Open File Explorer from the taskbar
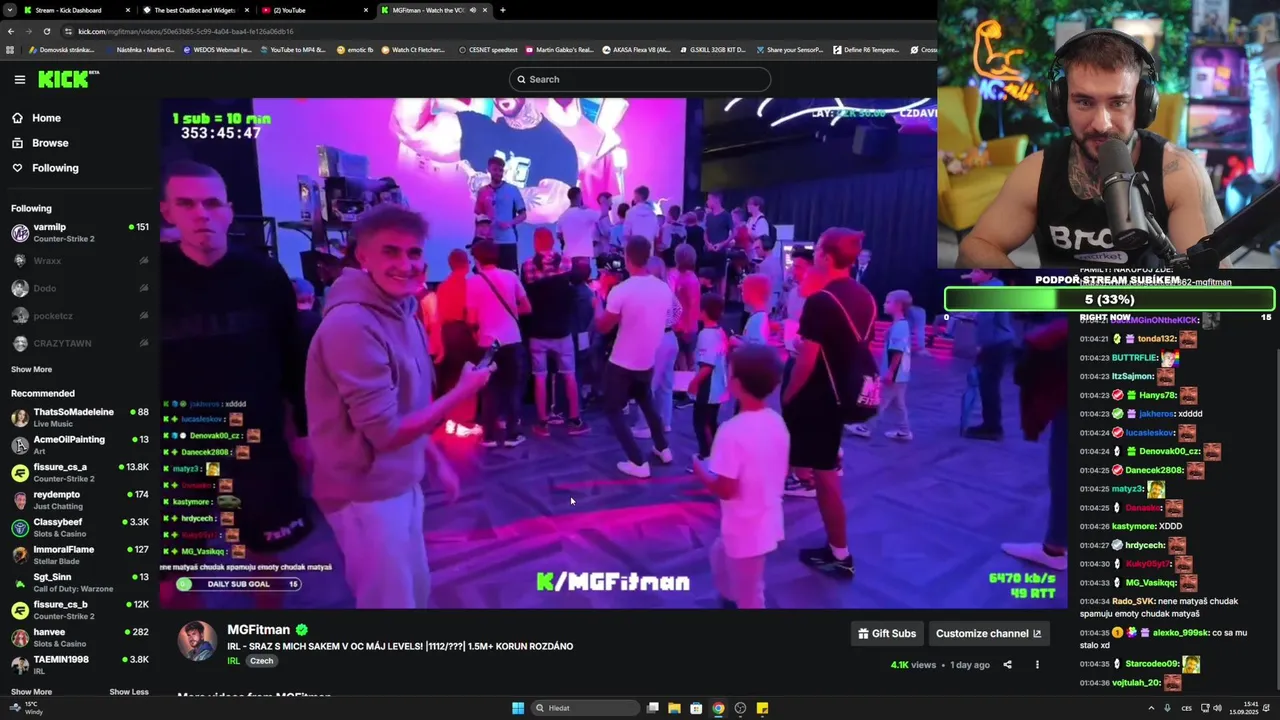The image size is (1280, 720). pos(675,708)
